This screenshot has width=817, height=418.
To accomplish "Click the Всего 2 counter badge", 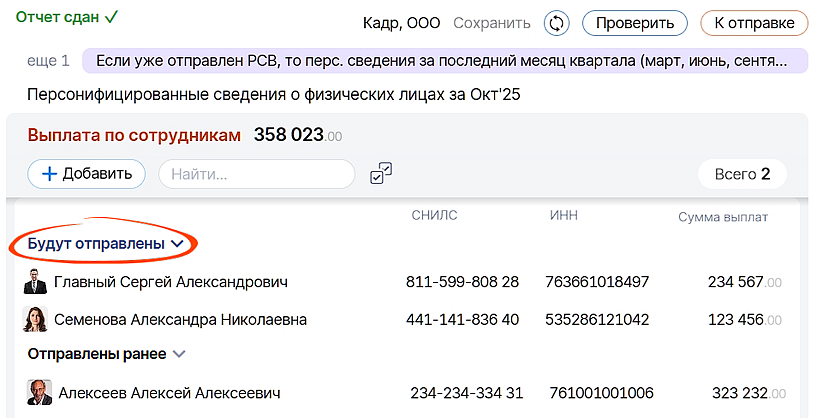I will (x=742, y=174).
